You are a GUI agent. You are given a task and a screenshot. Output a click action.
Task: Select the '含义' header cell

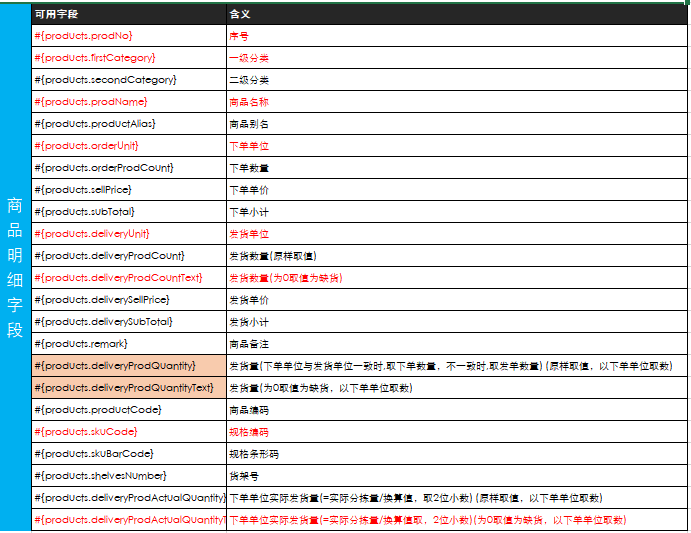[x=457, y=14]
